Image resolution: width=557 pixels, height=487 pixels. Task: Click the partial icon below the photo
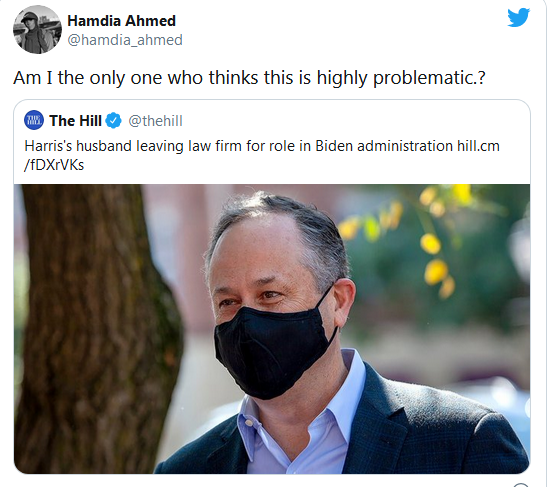click(521, 485)
